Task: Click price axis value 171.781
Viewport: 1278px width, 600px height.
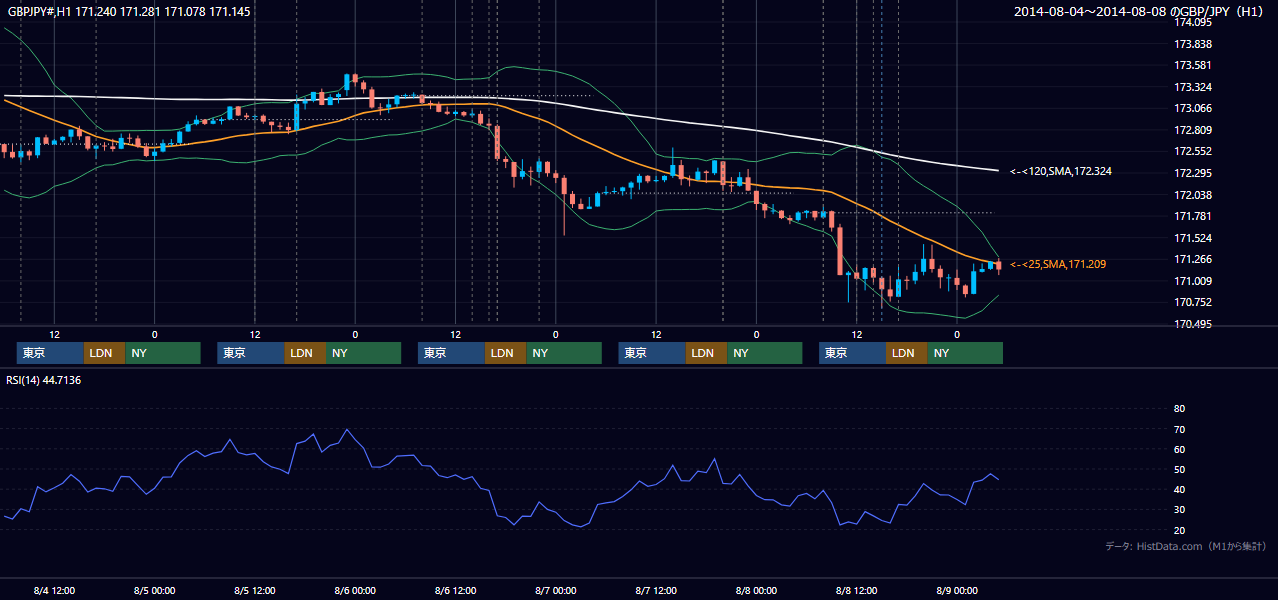Action: coord(1192,216)
